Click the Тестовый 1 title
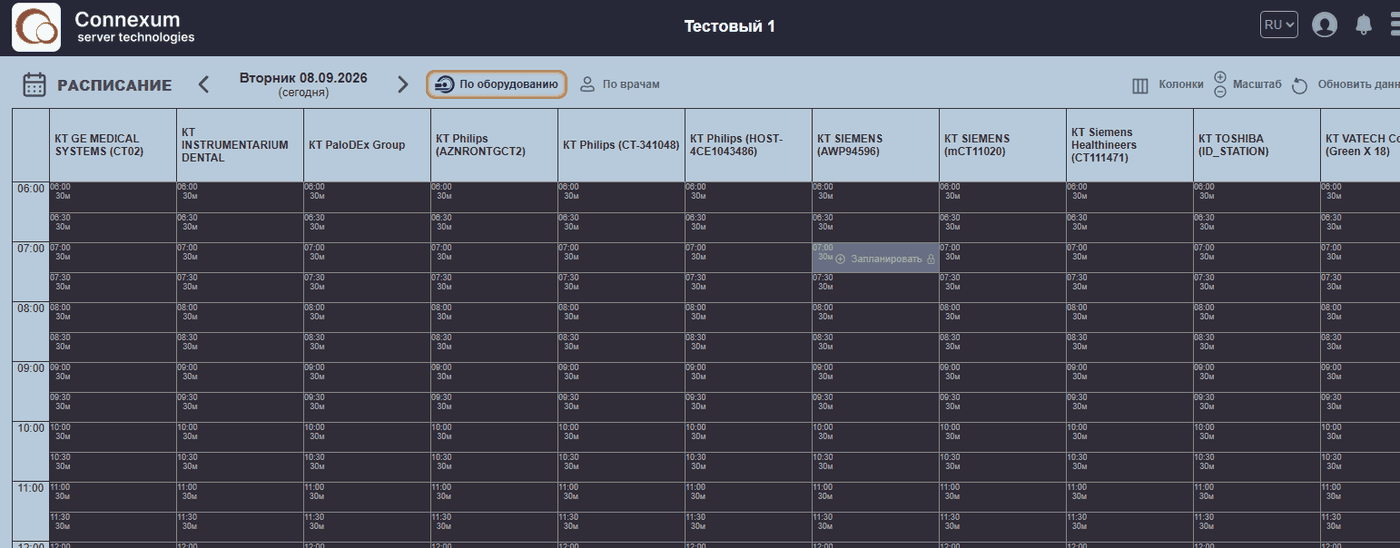The height and width of the screenshot is (548, 1400). coord(729,26)
